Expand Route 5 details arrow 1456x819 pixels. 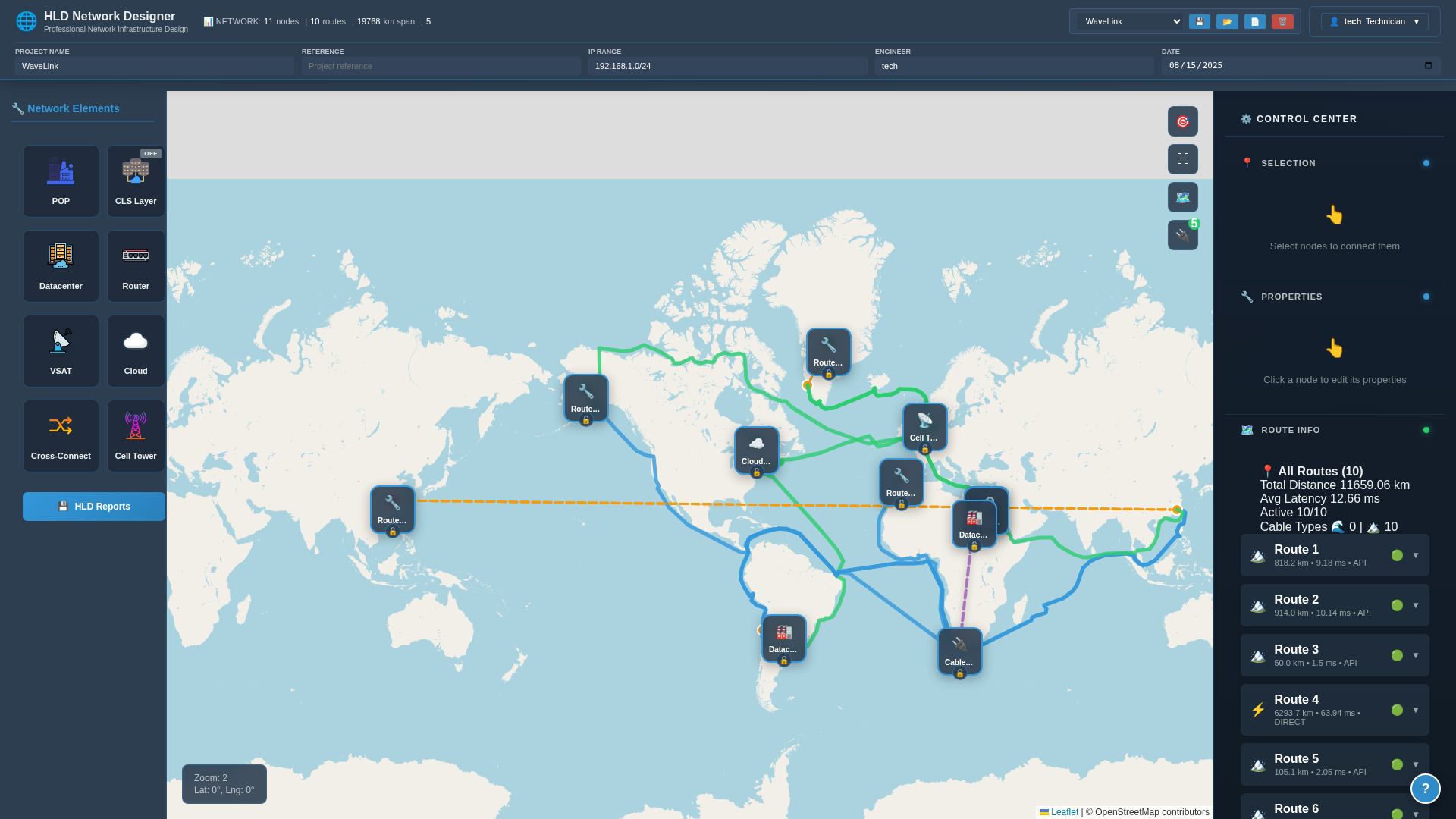click(1416, 764)
